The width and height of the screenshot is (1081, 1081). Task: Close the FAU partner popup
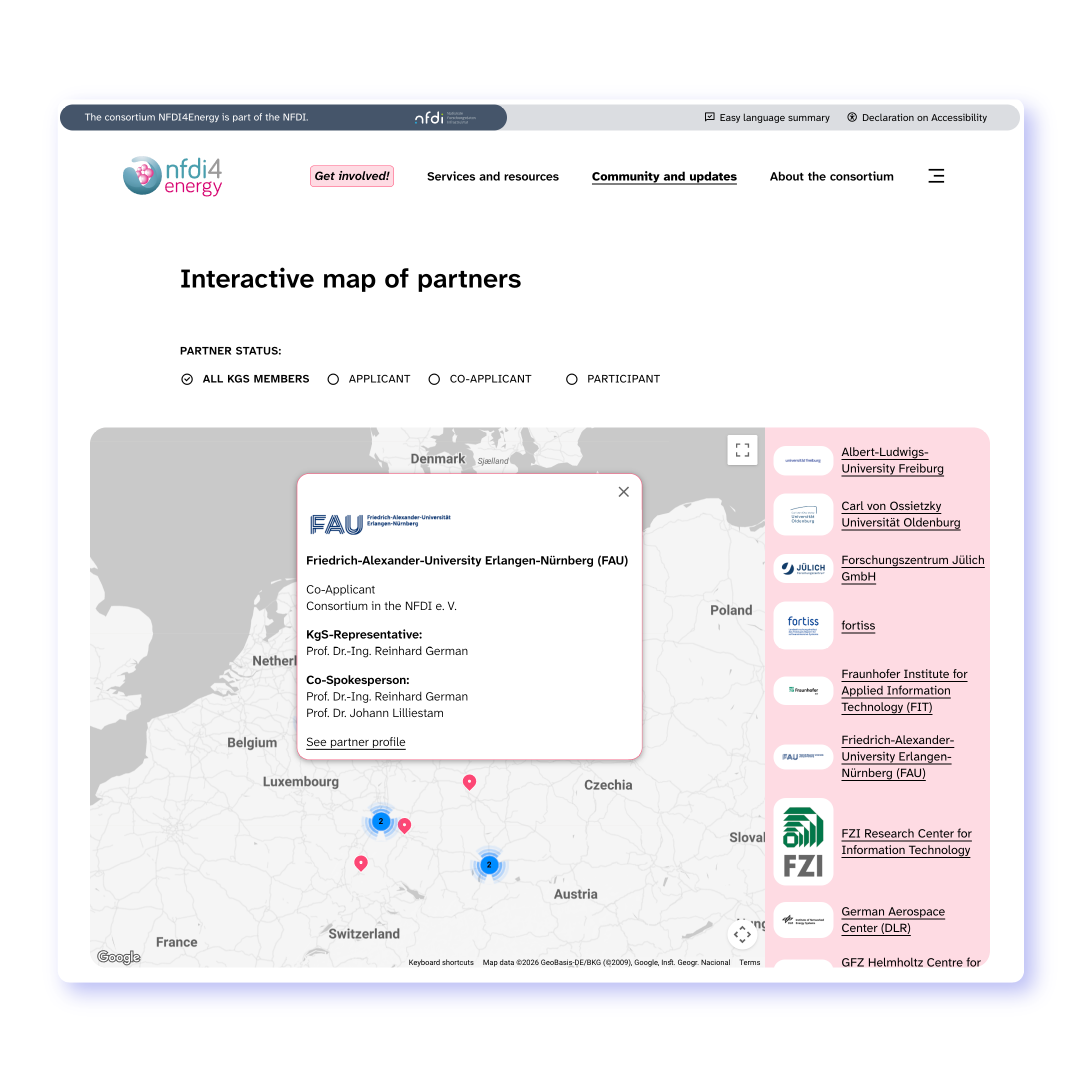[x=624, y=492]
